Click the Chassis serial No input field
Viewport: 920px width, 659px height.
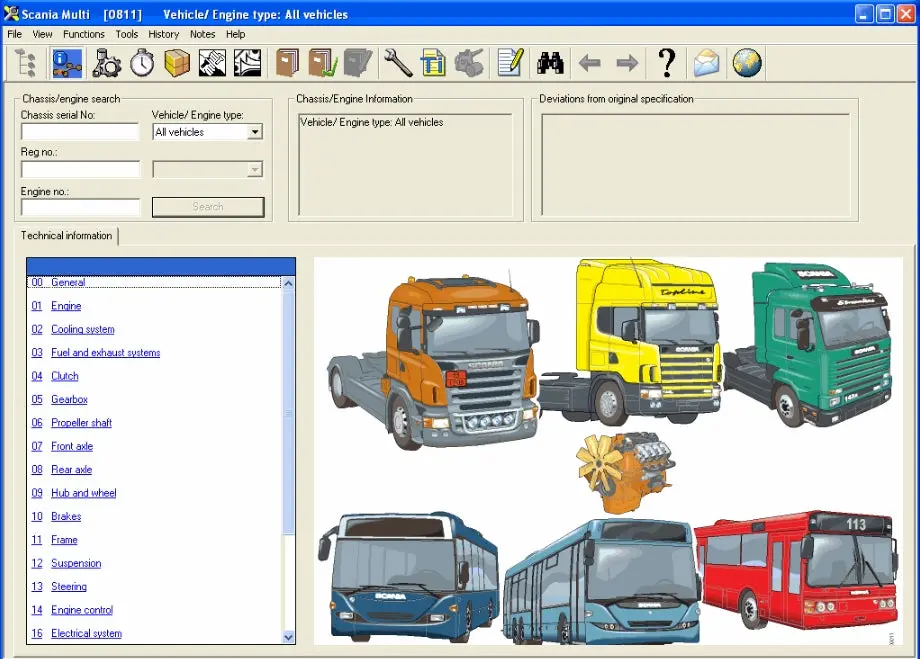tap(80, 132)
